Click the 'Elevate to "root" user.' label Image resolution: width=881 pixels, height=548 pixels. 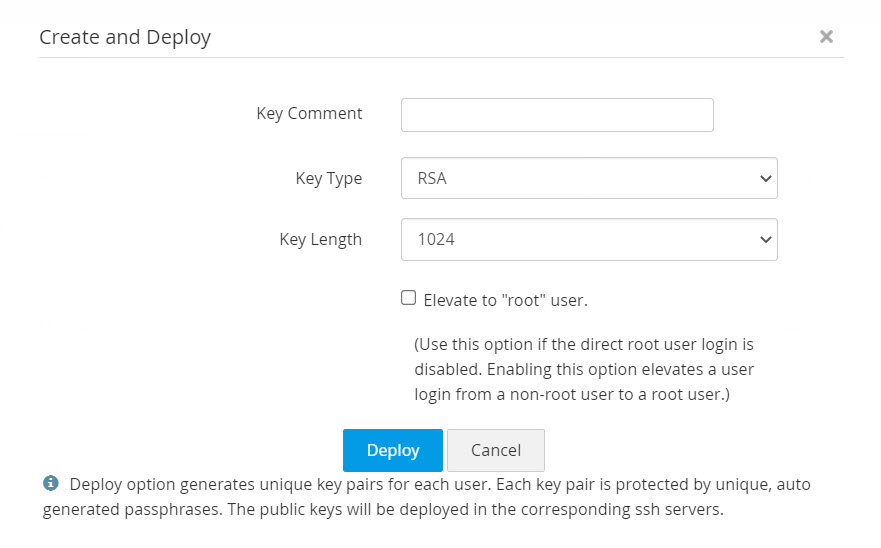[x=505, y=300]
